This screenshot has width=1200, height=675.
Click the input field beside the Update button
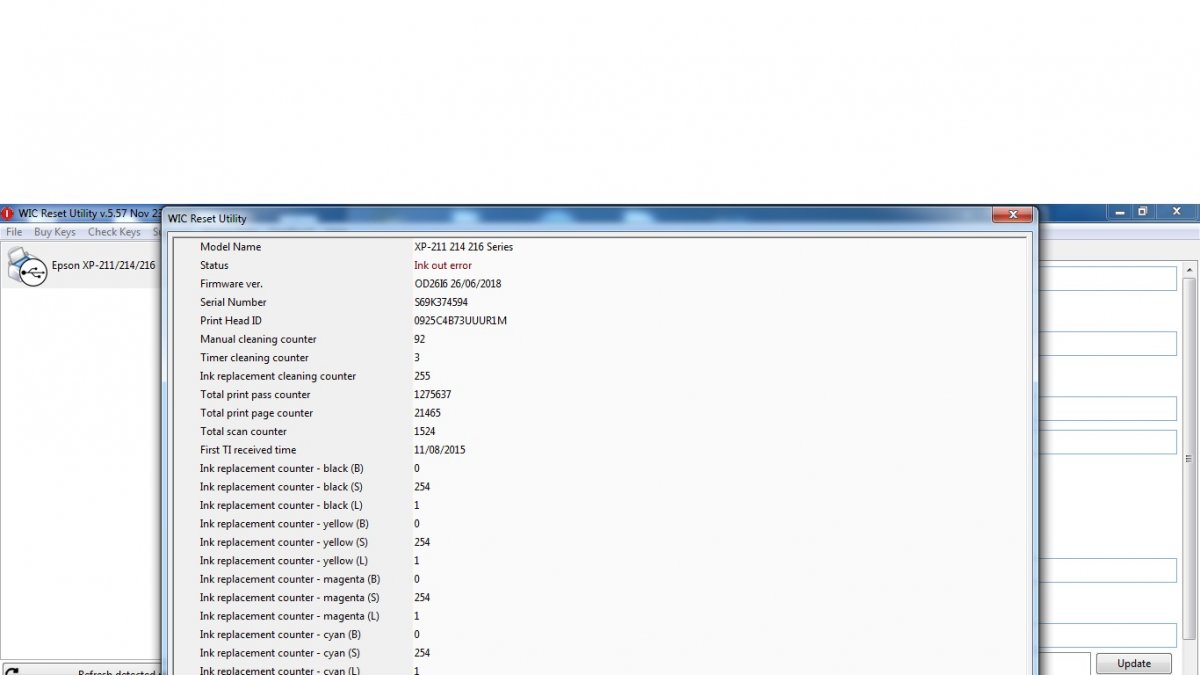pyautogui.click(x=1064, y=663)
